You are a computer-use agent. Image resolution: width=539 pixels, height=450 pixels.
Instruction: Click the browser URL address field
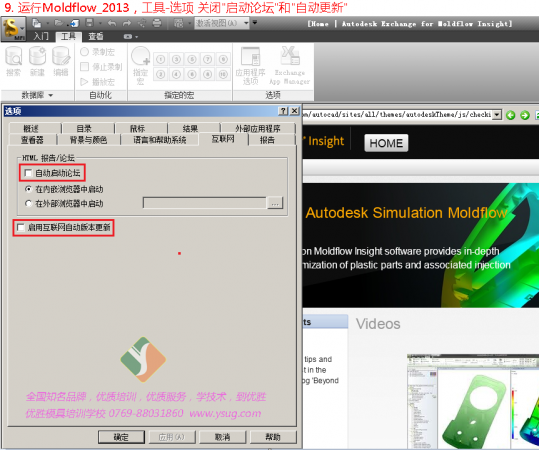click(398, 115)
